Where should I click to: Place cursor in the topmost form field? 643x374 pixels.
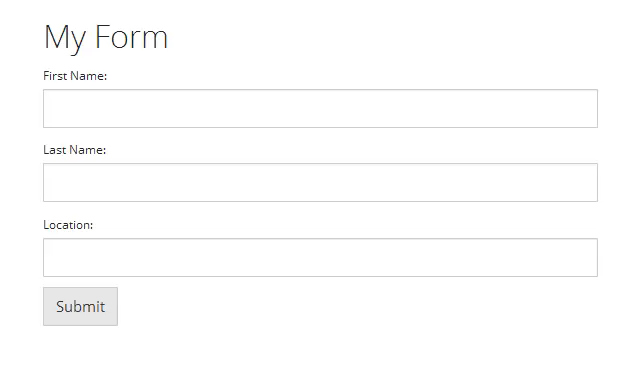320,108
